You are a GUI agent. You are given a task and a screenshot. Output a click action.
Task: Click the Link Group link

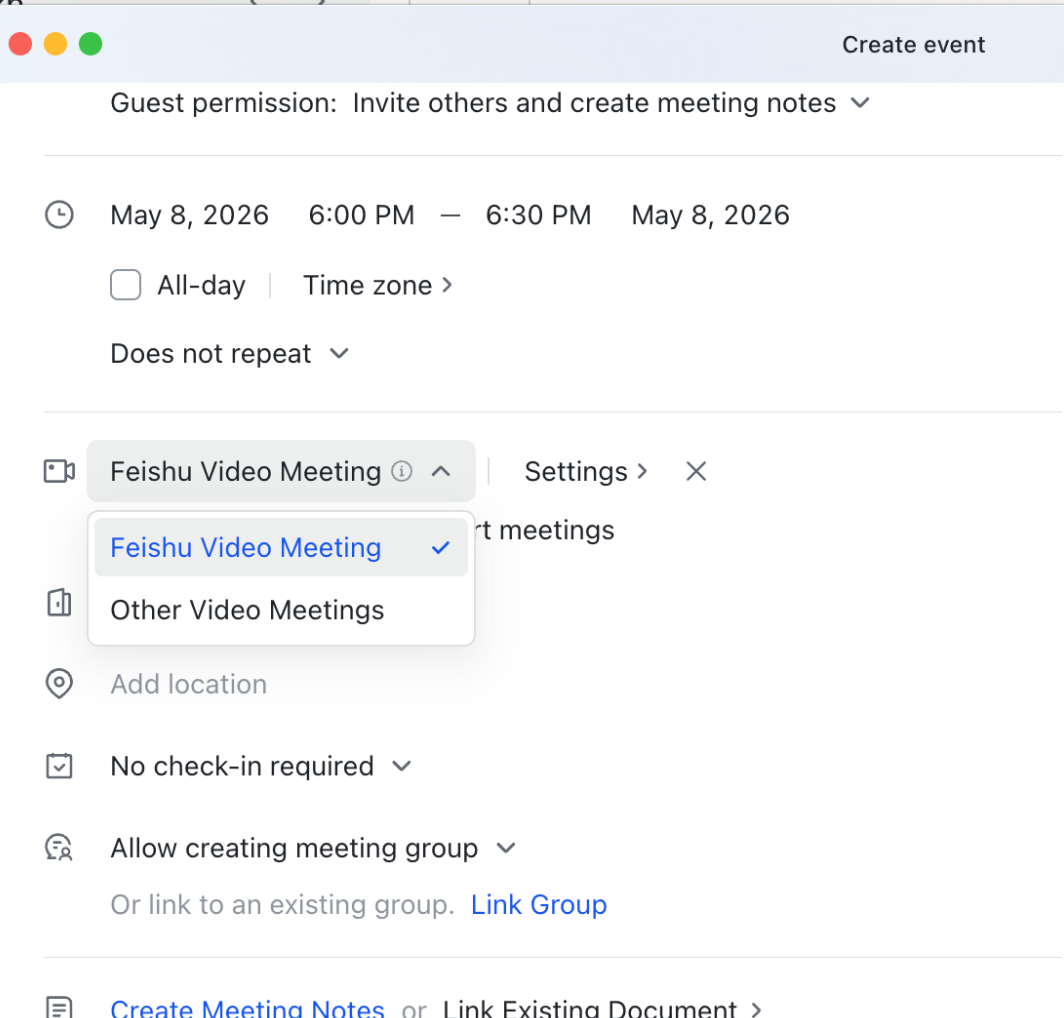pos(539,905)
